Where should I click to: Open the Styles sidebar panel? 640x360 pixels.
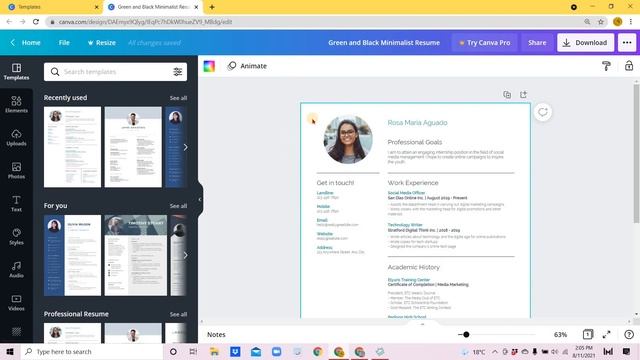[16, 236]
